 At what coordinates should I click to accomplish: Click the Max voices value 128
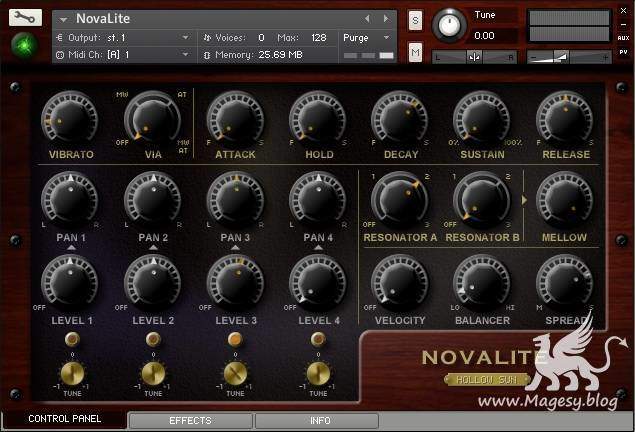click(x=319, y=38)
